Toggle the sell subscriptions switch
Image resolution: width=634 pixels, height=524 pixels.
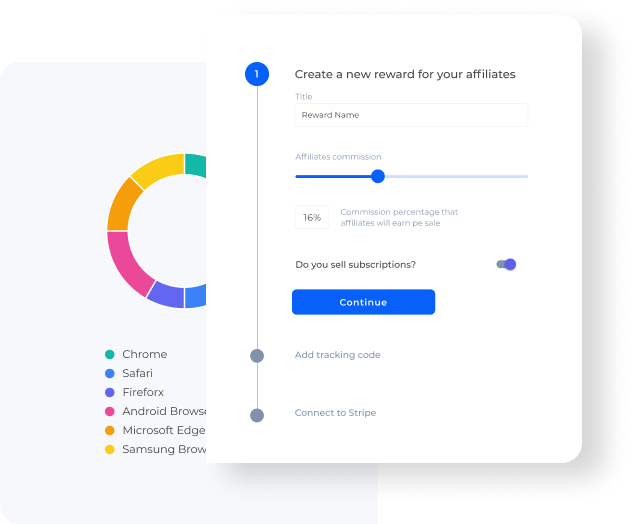506,265
